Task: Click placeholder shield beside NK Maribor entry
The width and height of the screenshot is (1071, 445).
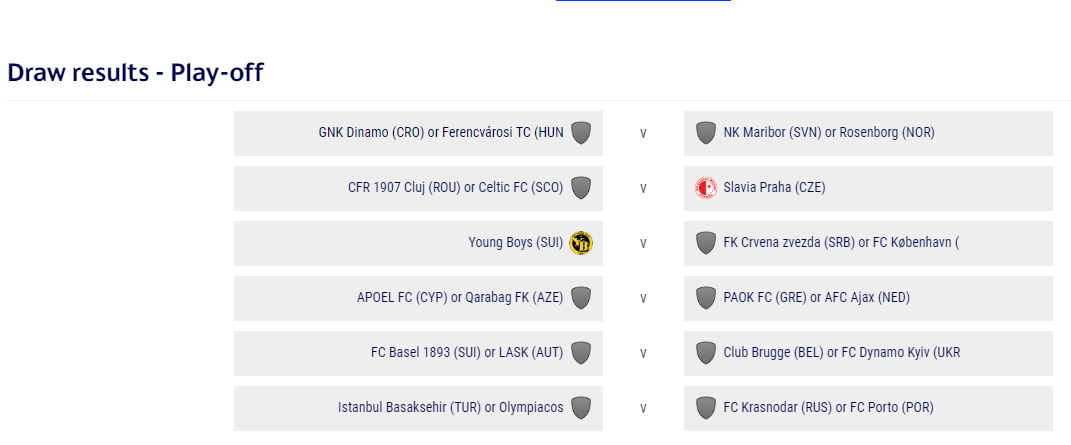Action: tap(706, 132)
